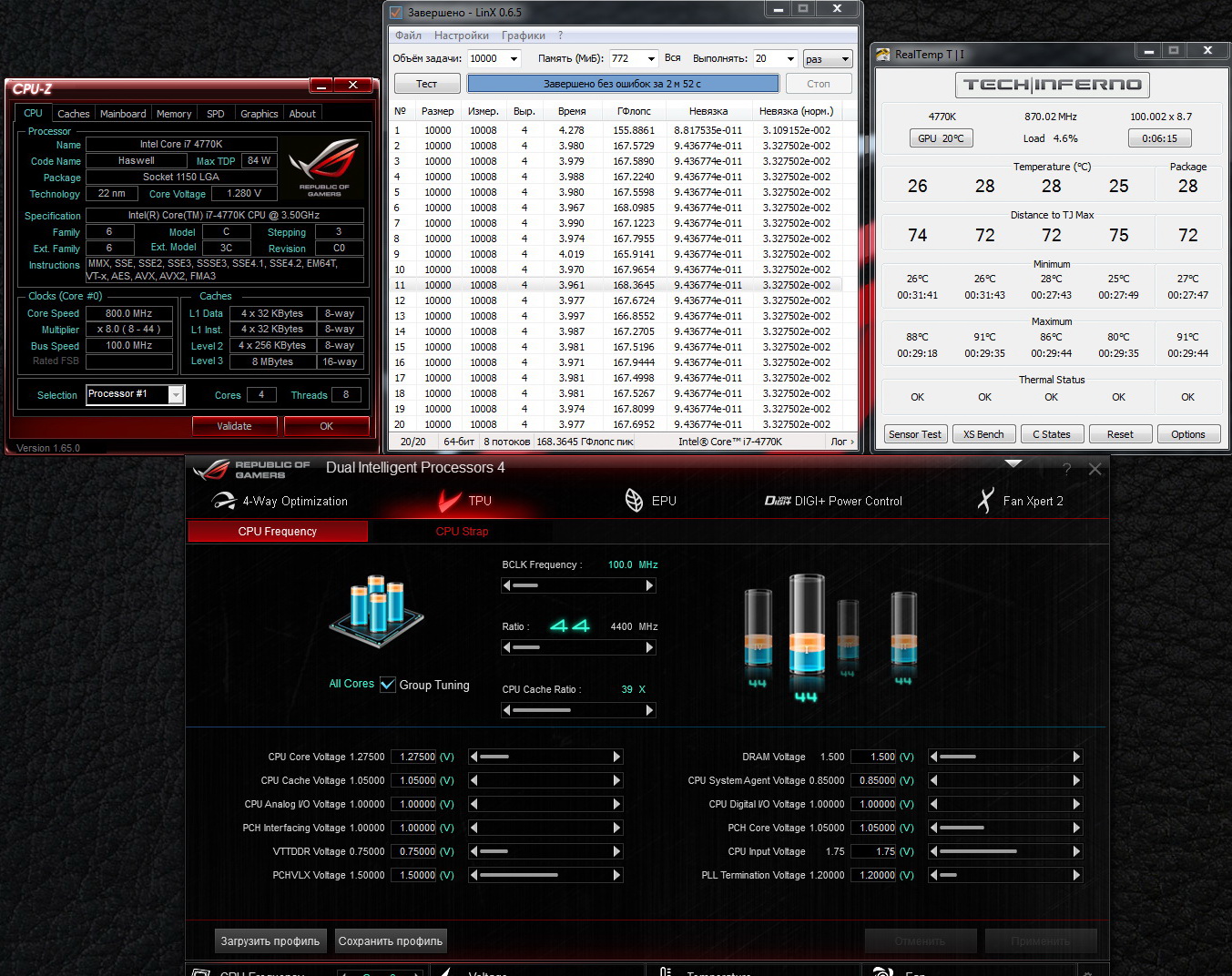Open the About tab in CPU-Z
The image size is (1232, 976).
(302, 114)
